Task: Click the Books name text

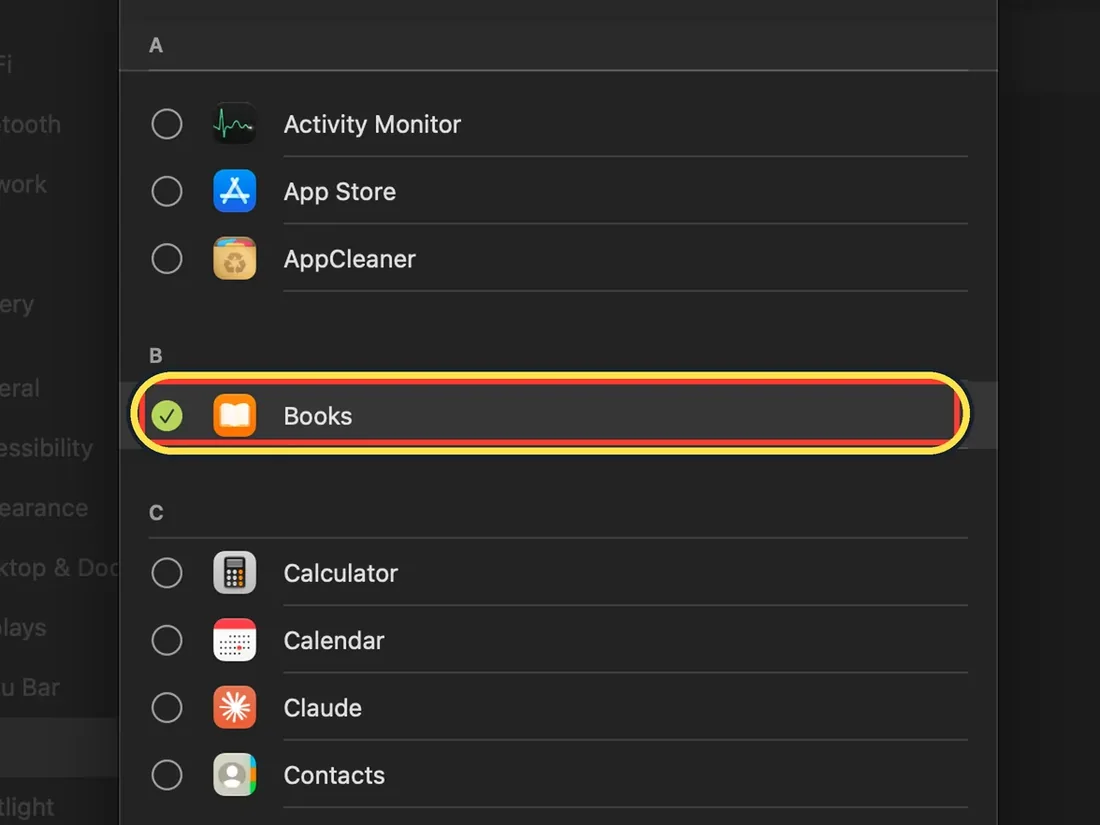Action: (x=318, y=416)
